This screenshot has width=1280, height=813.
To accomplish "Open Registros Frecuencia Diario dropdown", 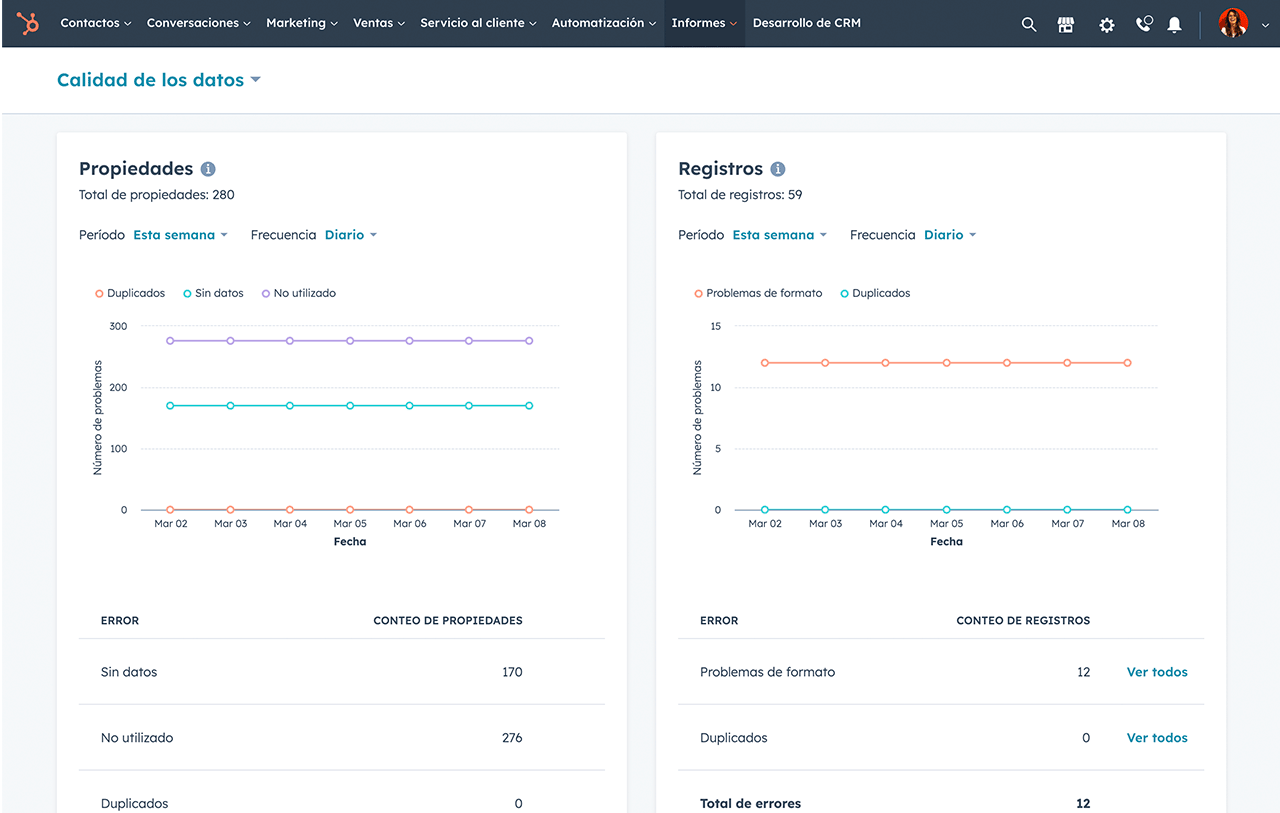I will [x=950, y=235].
